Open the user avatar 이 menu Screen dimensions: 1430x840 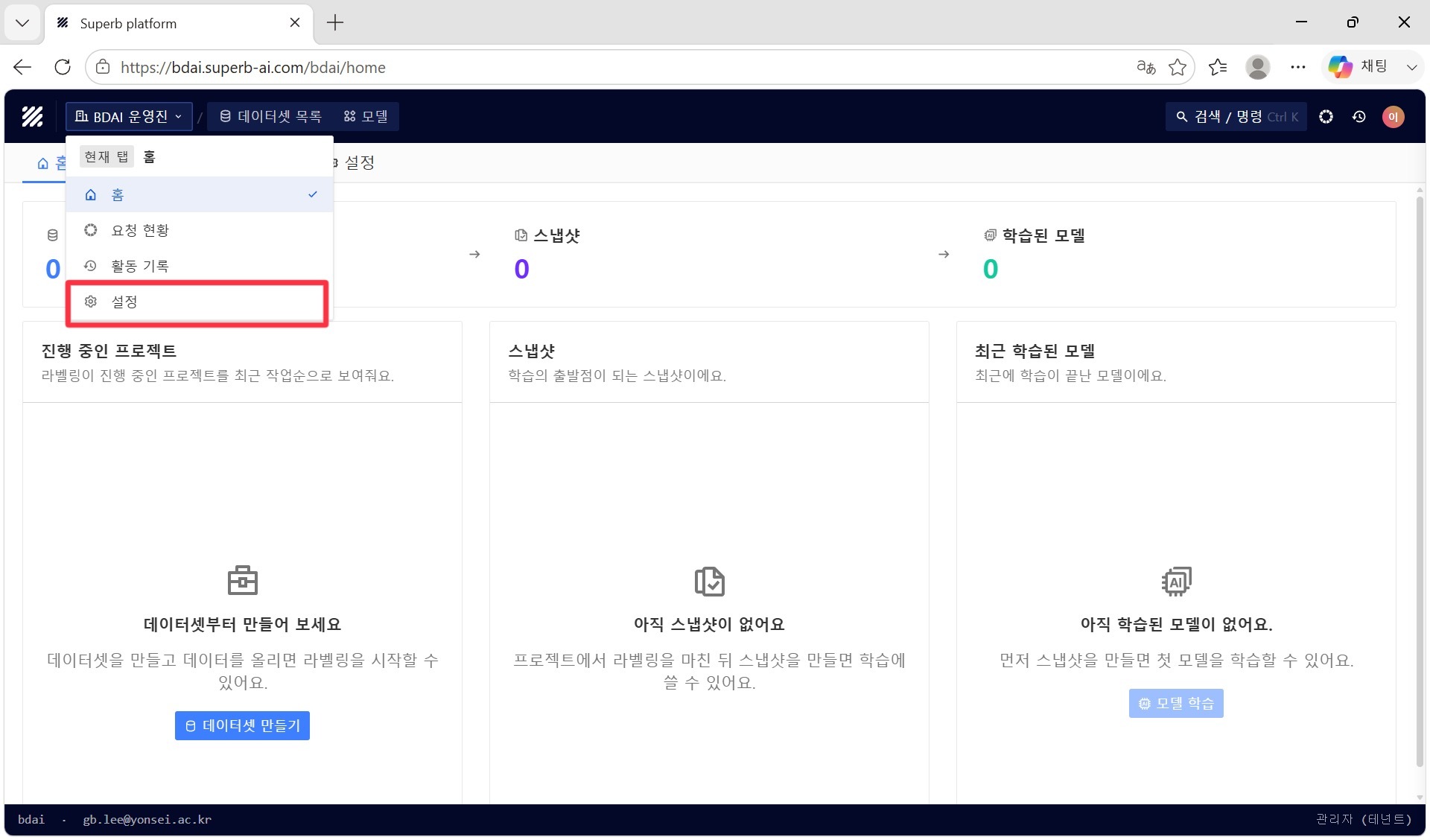[x=1393, y=116]
